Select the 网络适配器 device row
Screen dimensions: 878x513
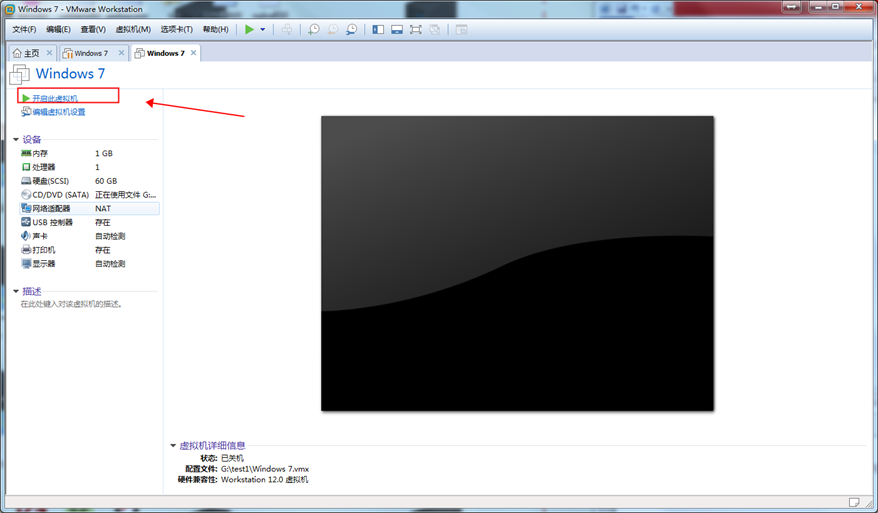89,208
